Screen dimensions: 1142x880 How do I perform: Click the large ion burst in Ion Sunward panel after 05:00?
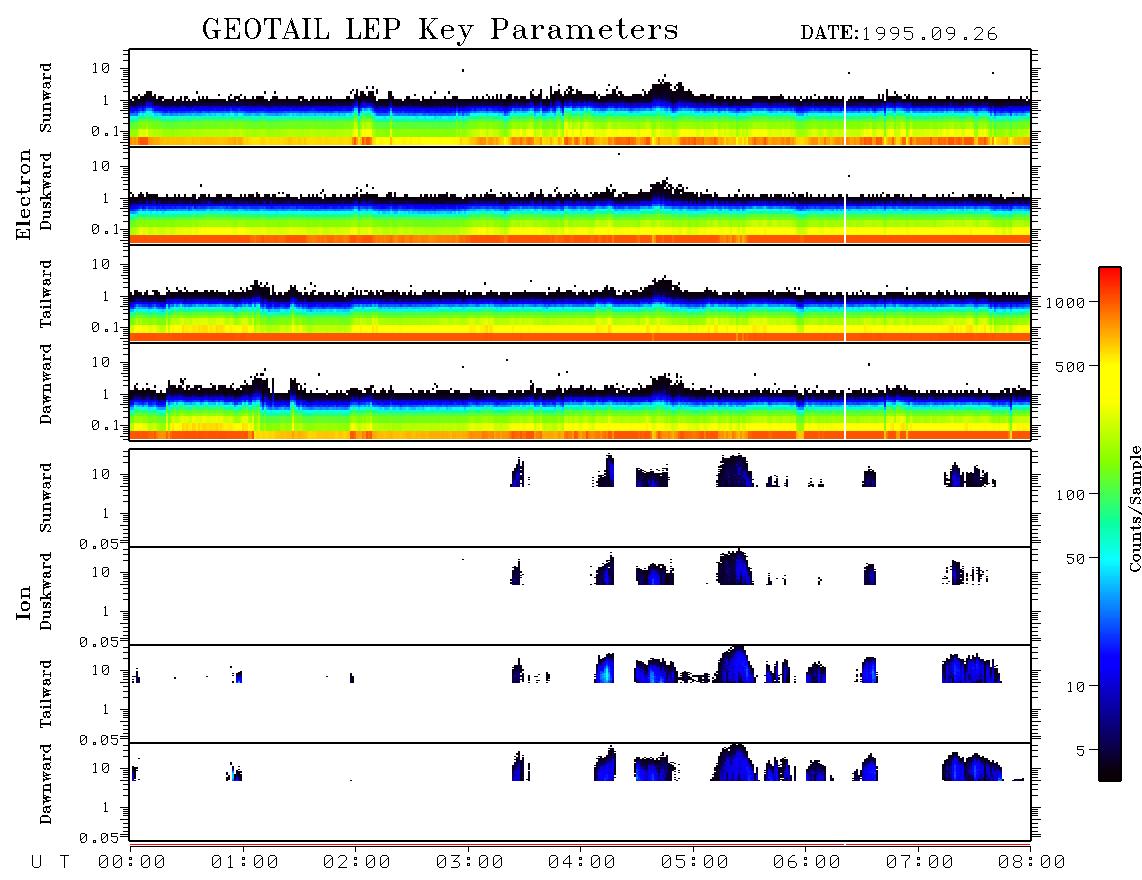point(734,471)
